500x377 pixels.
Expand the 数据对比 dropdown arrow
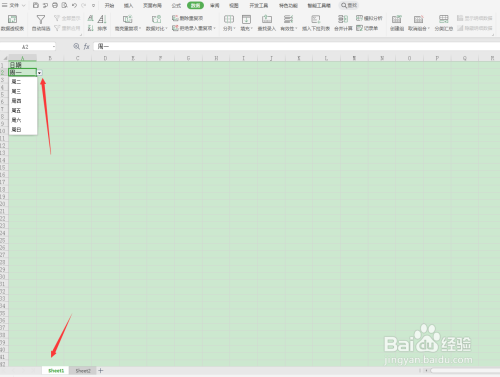pyautogui.click(x=166, y=29)
